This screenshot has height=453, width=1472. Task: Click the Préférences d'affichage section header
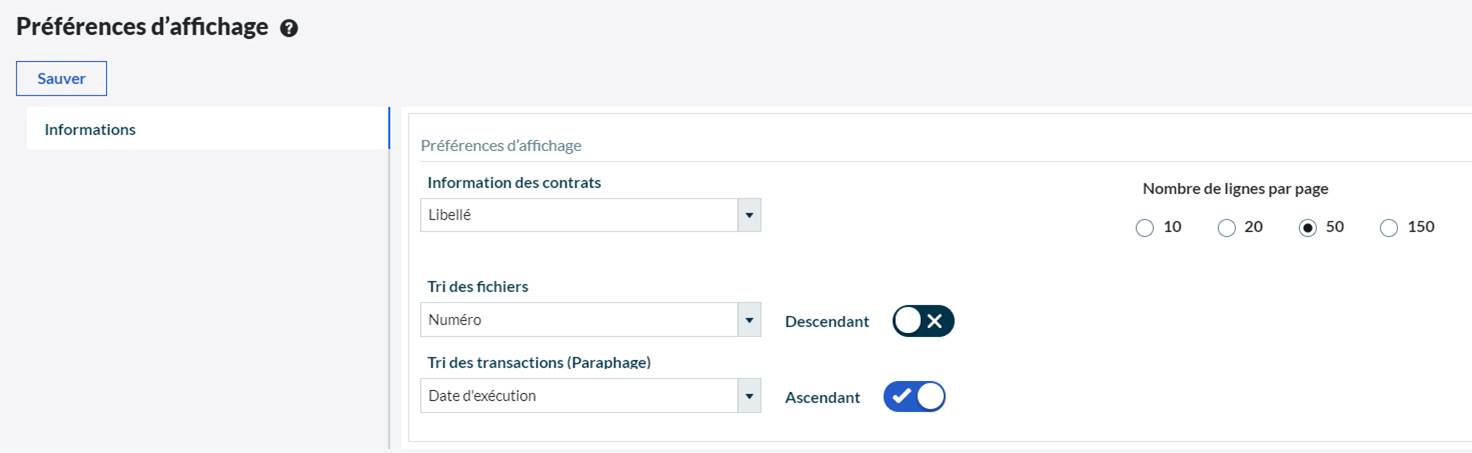[x=501, y=146]
